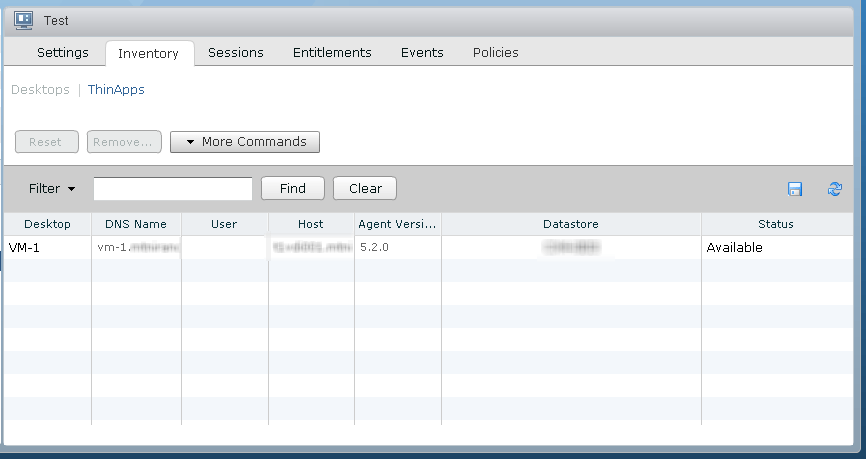Sort by the Status column header
This screenshot has width=866, height=459.
pyautogui.click(x=775, y=224)
